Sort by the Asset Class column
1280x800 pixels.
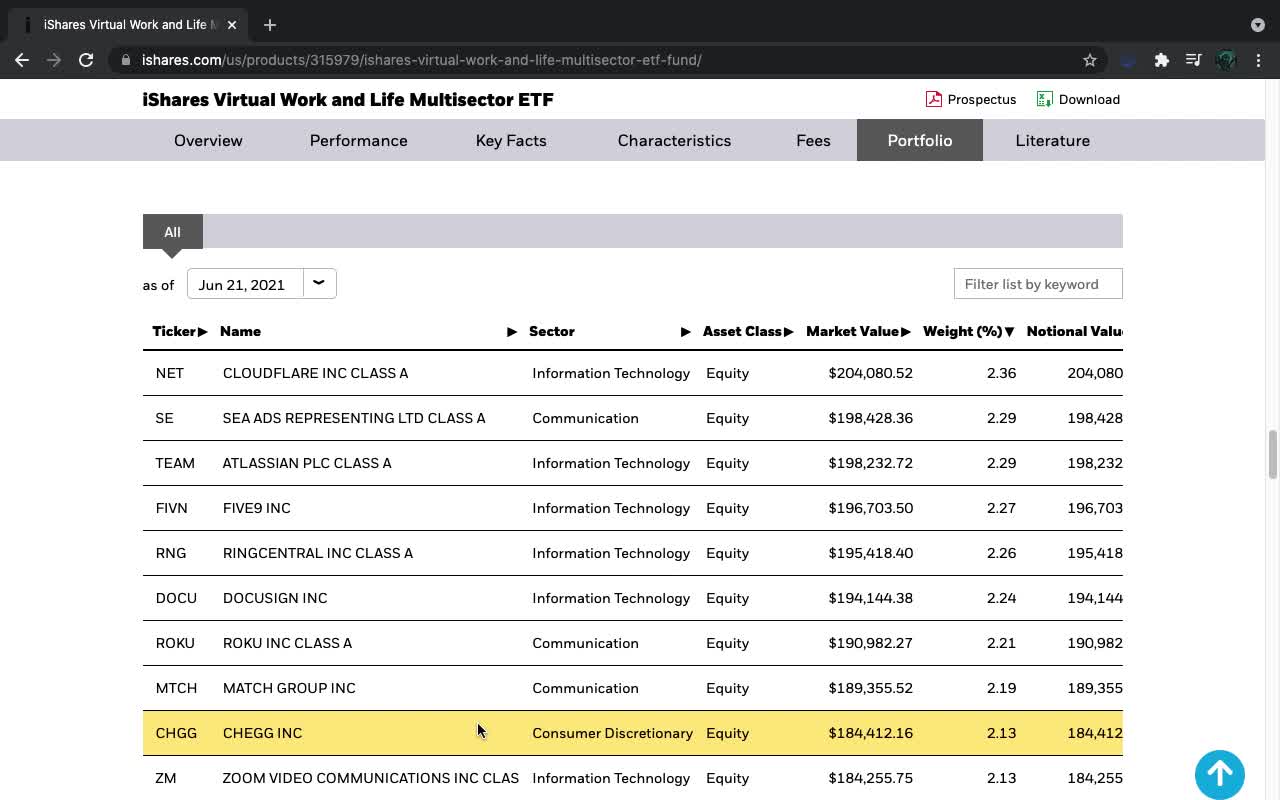click(748, 331)
